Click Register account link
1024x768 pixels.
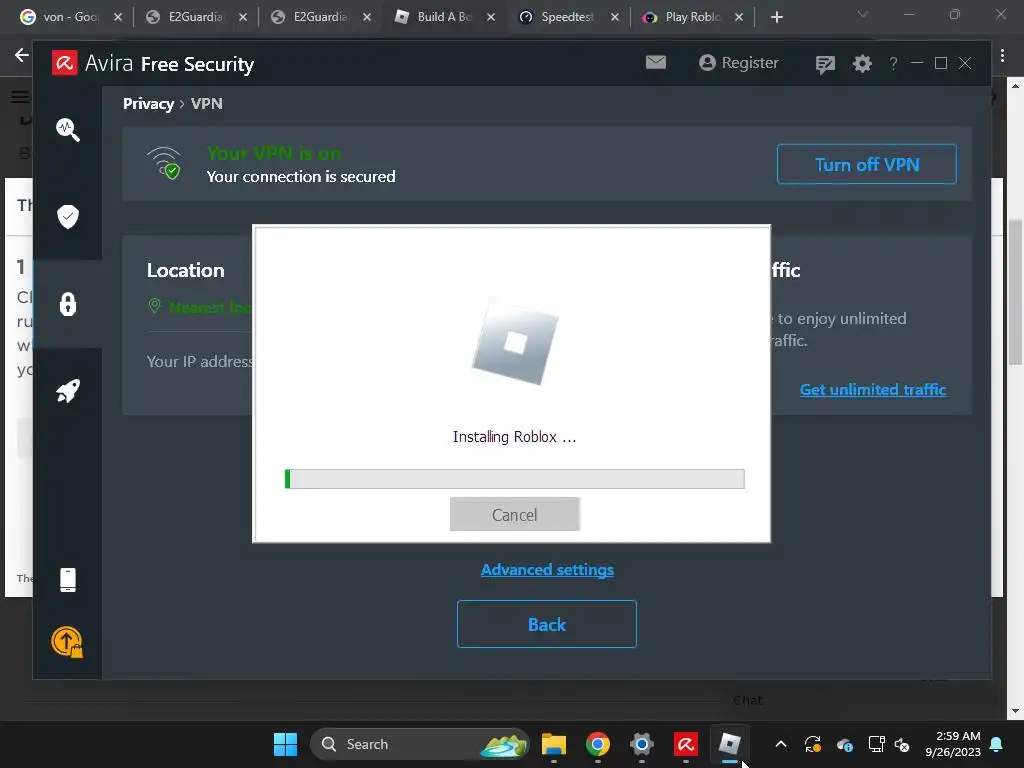(739, 63)
